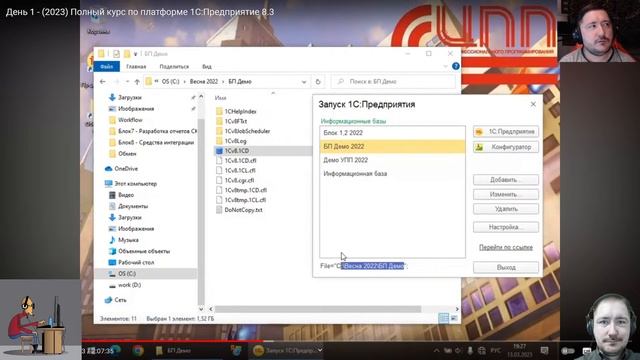Screen dimensions: 640x360
Task: Open Chrome from the taskbar
Action: pyautogui.click(x=138, y=350)
